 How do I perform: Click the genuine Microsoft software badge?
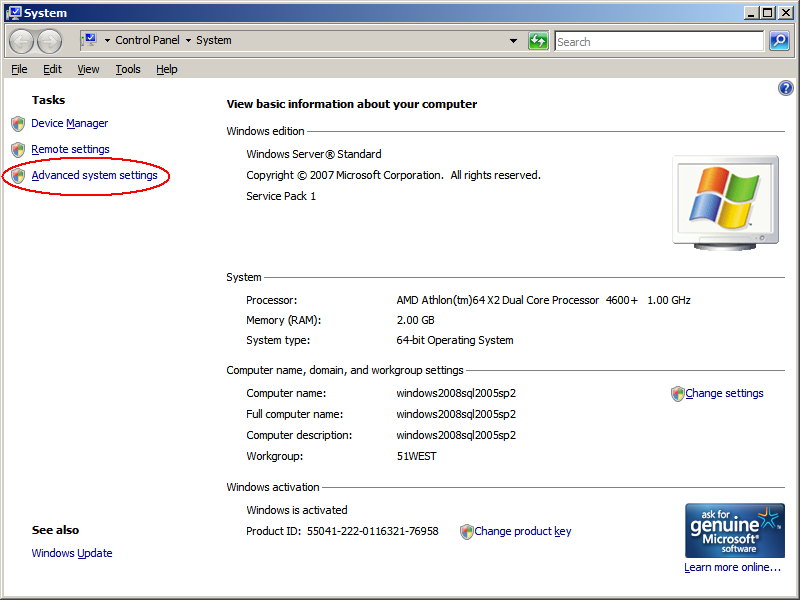coord(735,531)
